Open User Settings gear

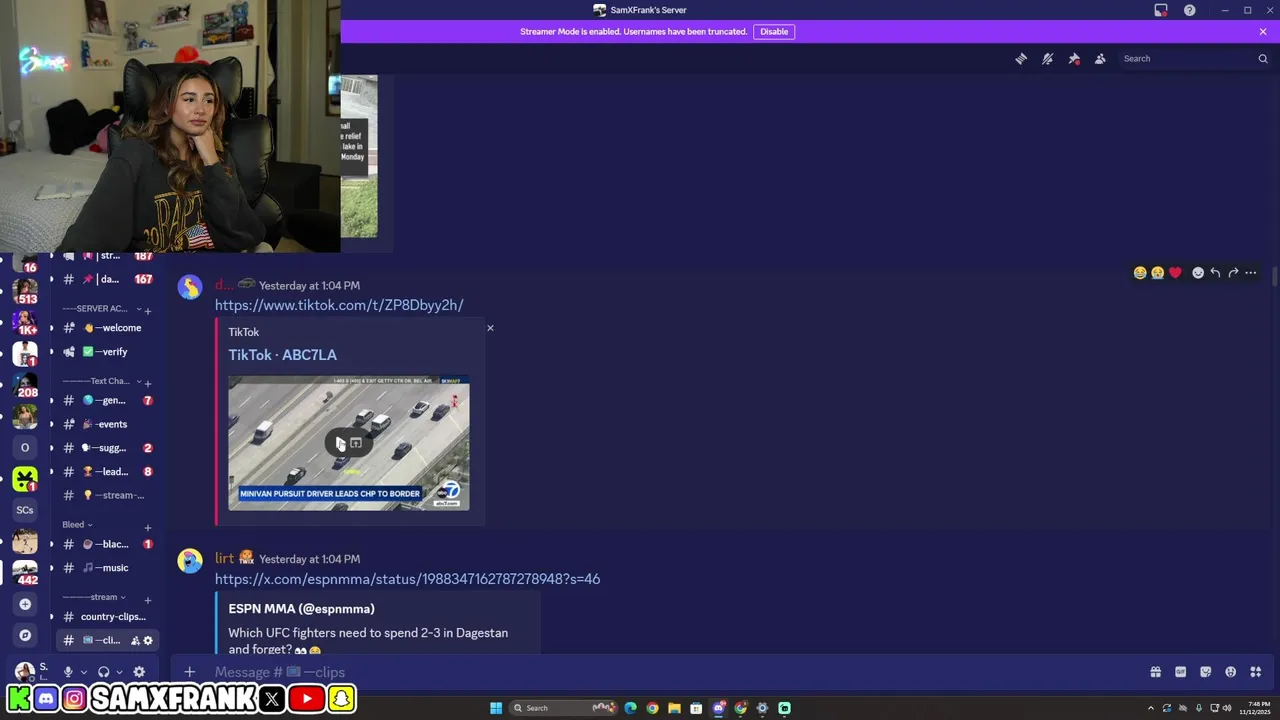pos(139,672)
